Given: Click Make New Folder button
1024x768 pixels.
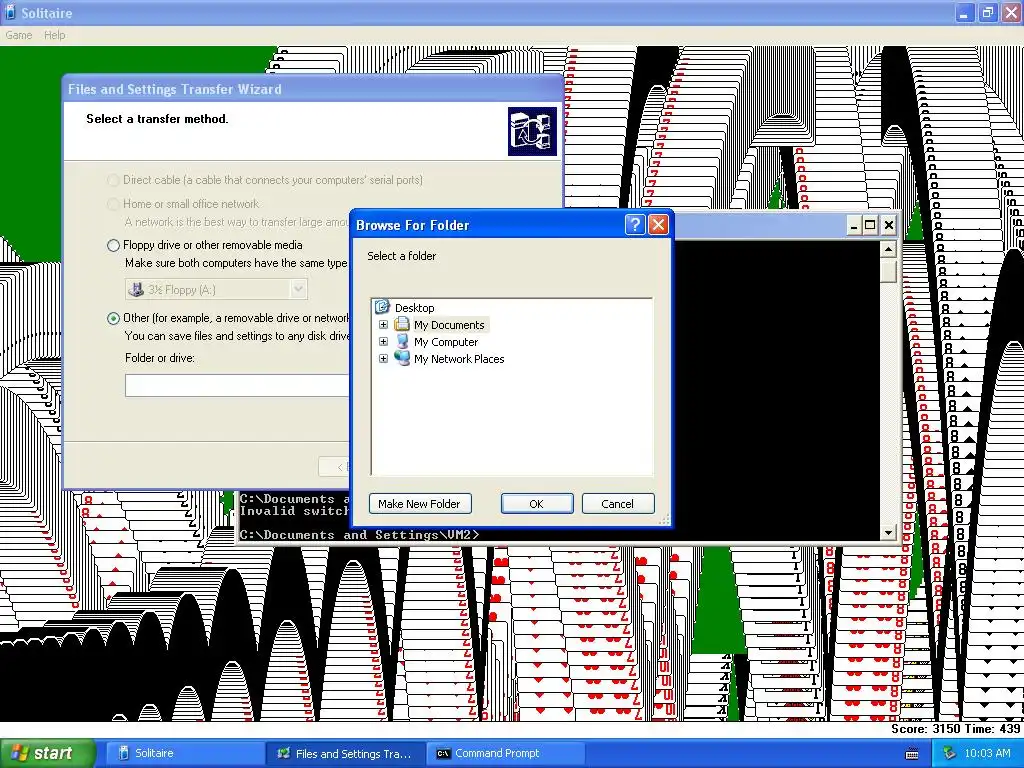Looking at the screenshot, I should 420,504.
